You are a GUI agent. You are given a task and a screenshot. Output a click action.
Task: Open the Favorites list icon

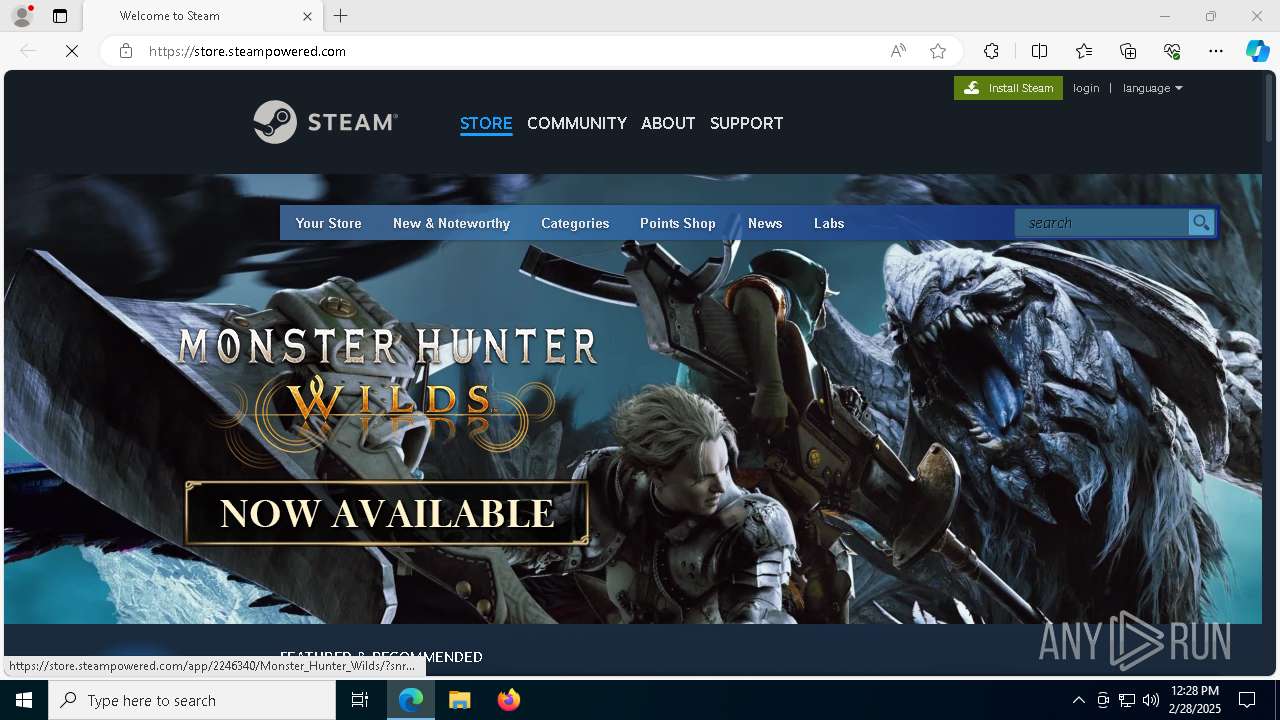[x=1084, y=51]
